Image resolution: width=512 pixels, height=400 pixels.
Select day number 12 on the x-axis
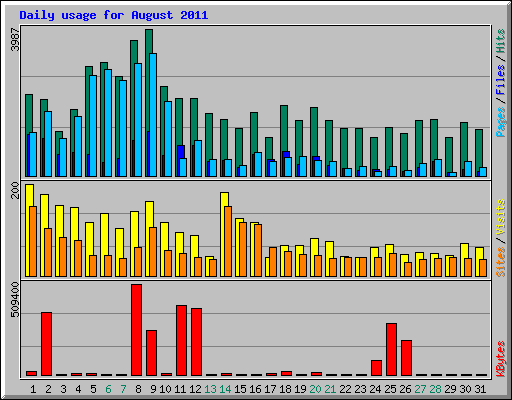(195, 389)
